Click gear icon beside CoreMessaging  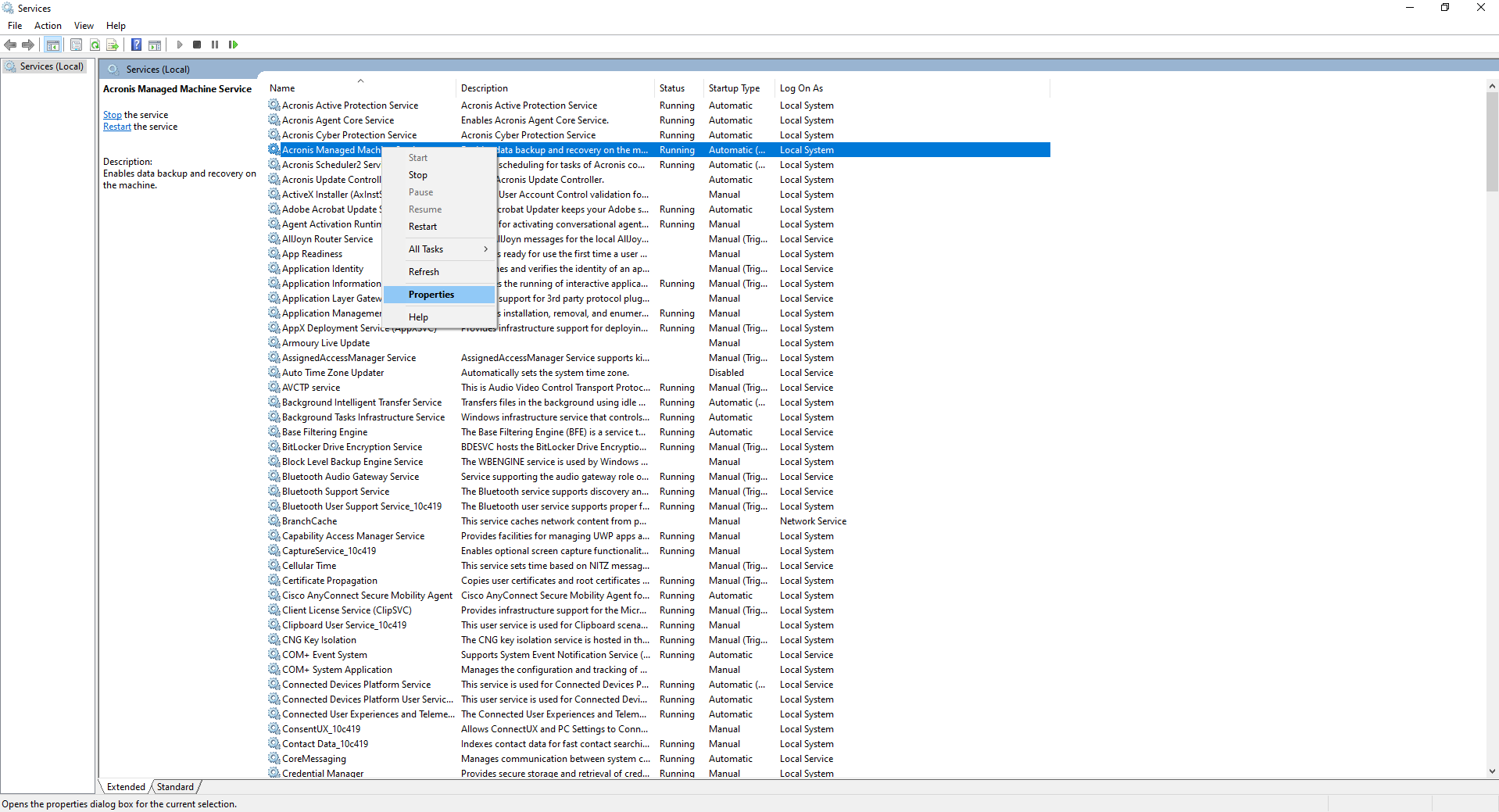274,758
